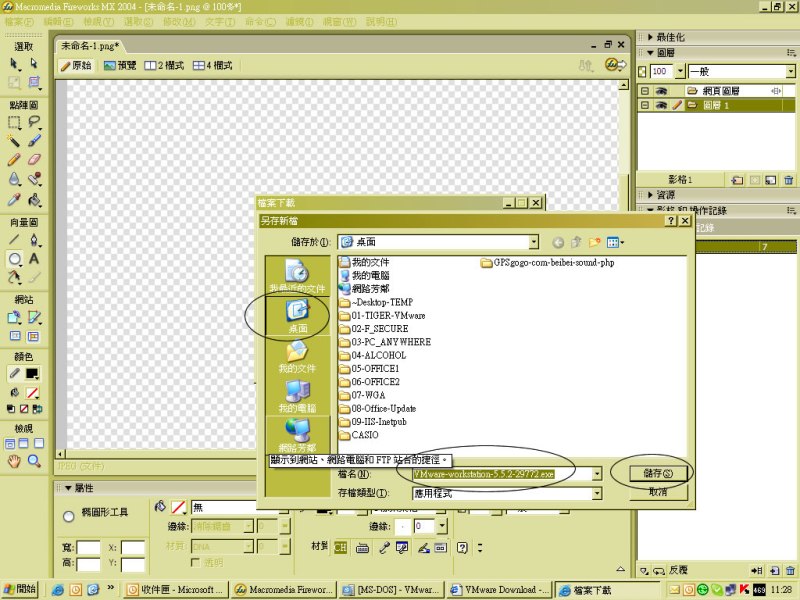
Task: Select the Zoom magnifier tool
Action: click(34, 461)
